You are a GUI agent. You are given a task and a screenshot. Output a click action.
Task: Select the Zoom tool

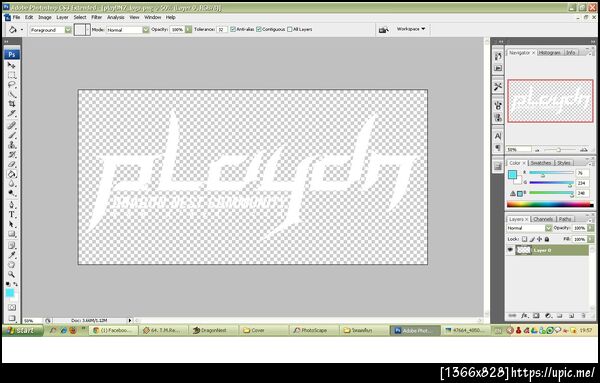[11, 274]
